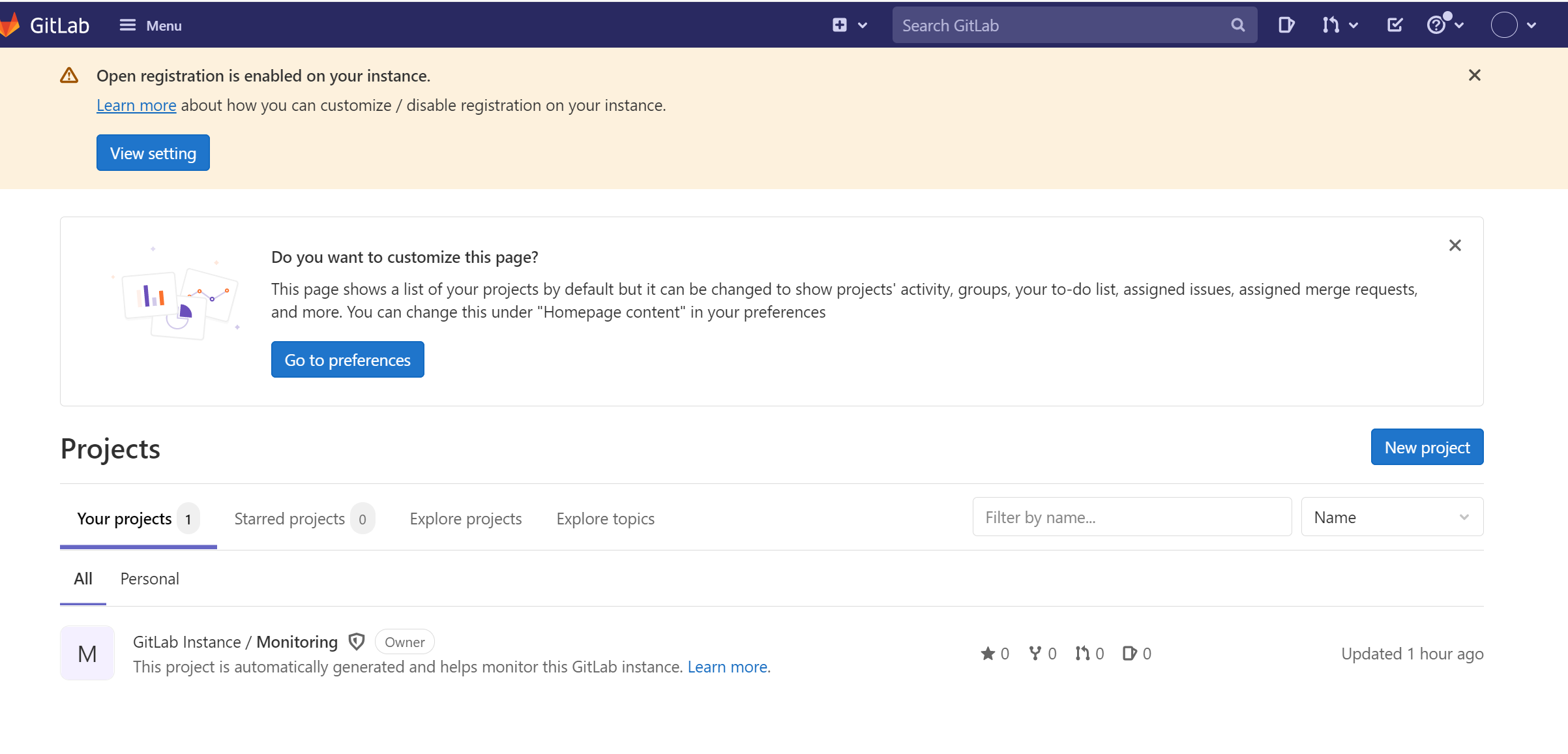Select the Your projects tab

[138, 519]
